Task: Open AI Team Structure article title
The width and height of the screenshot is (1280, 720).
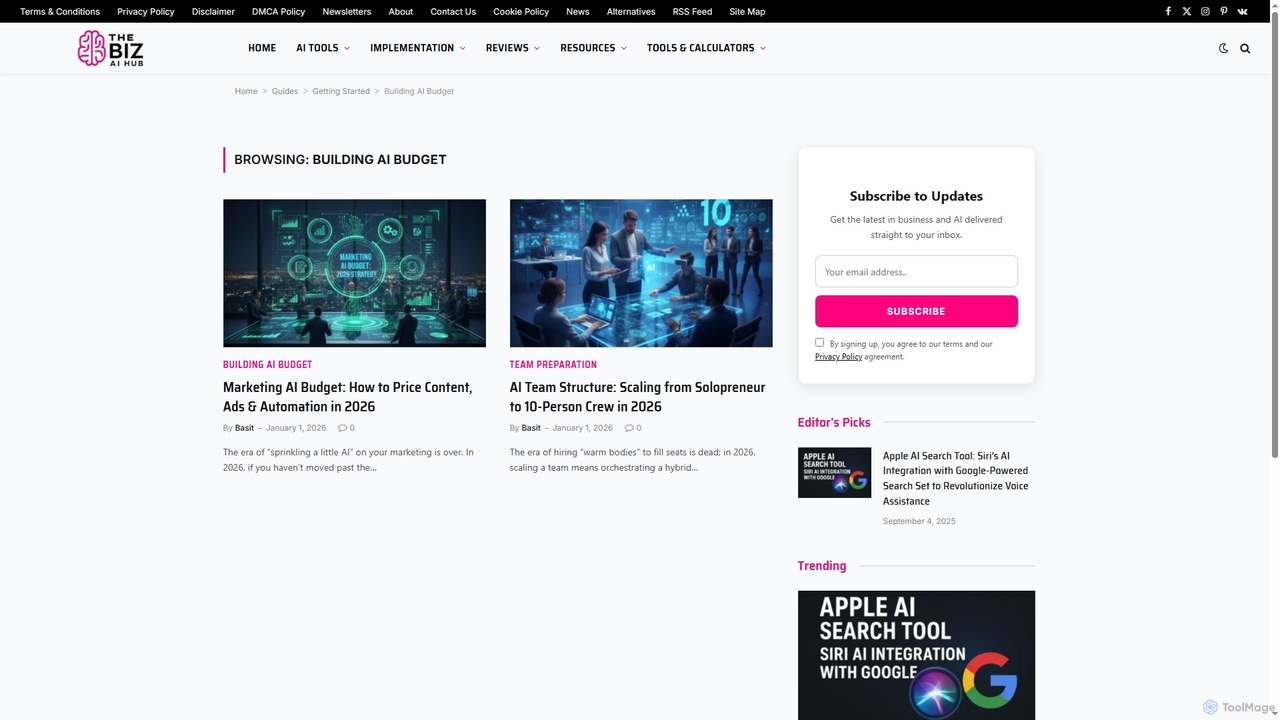Action: click(x=637, y=397)
